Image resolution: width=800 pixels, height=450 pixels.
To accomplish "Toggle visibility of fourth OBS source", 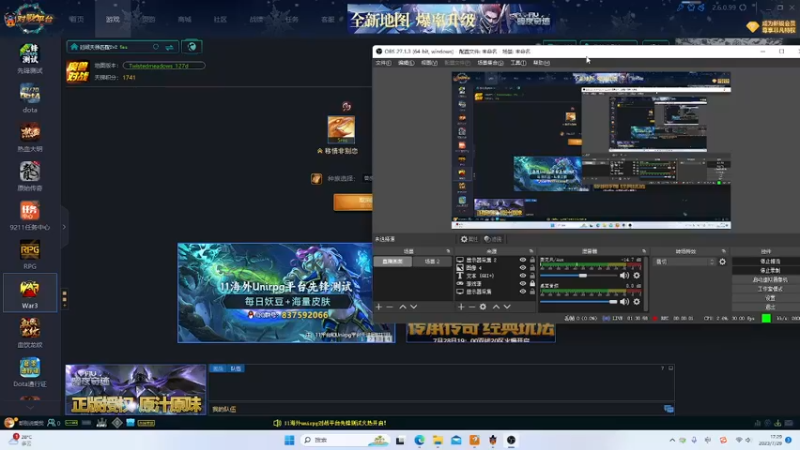I will [x=522, y=284].
